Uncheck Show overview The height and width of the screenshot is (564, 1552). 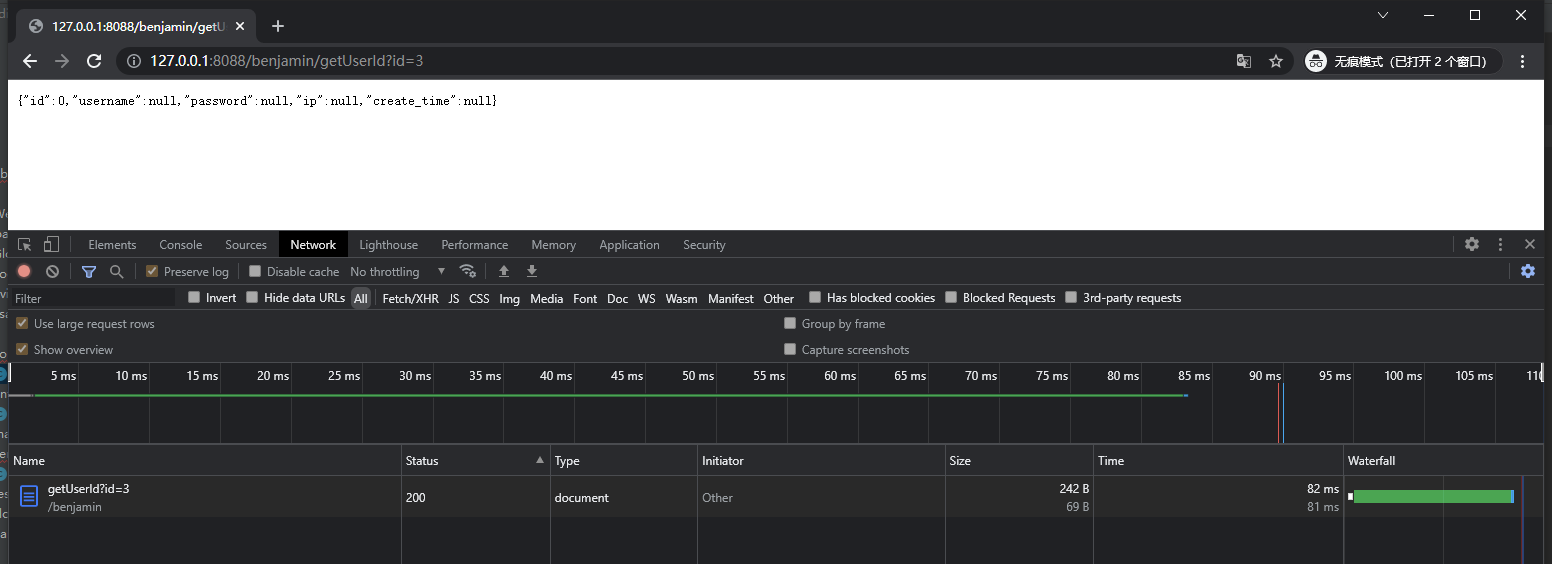pos(22,349)
